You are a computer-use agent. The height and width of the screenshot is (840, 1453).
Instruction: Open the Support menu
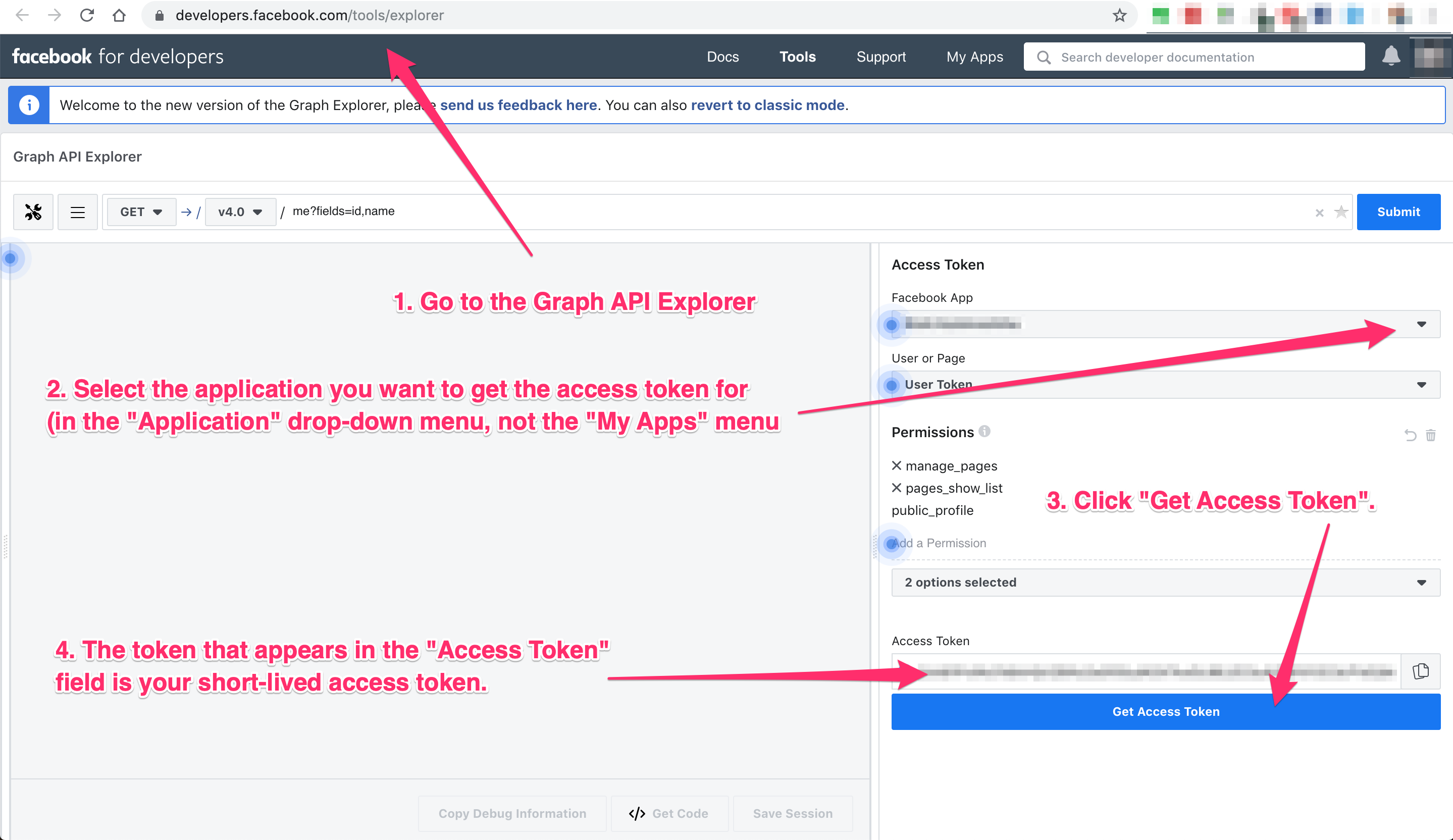881,57
